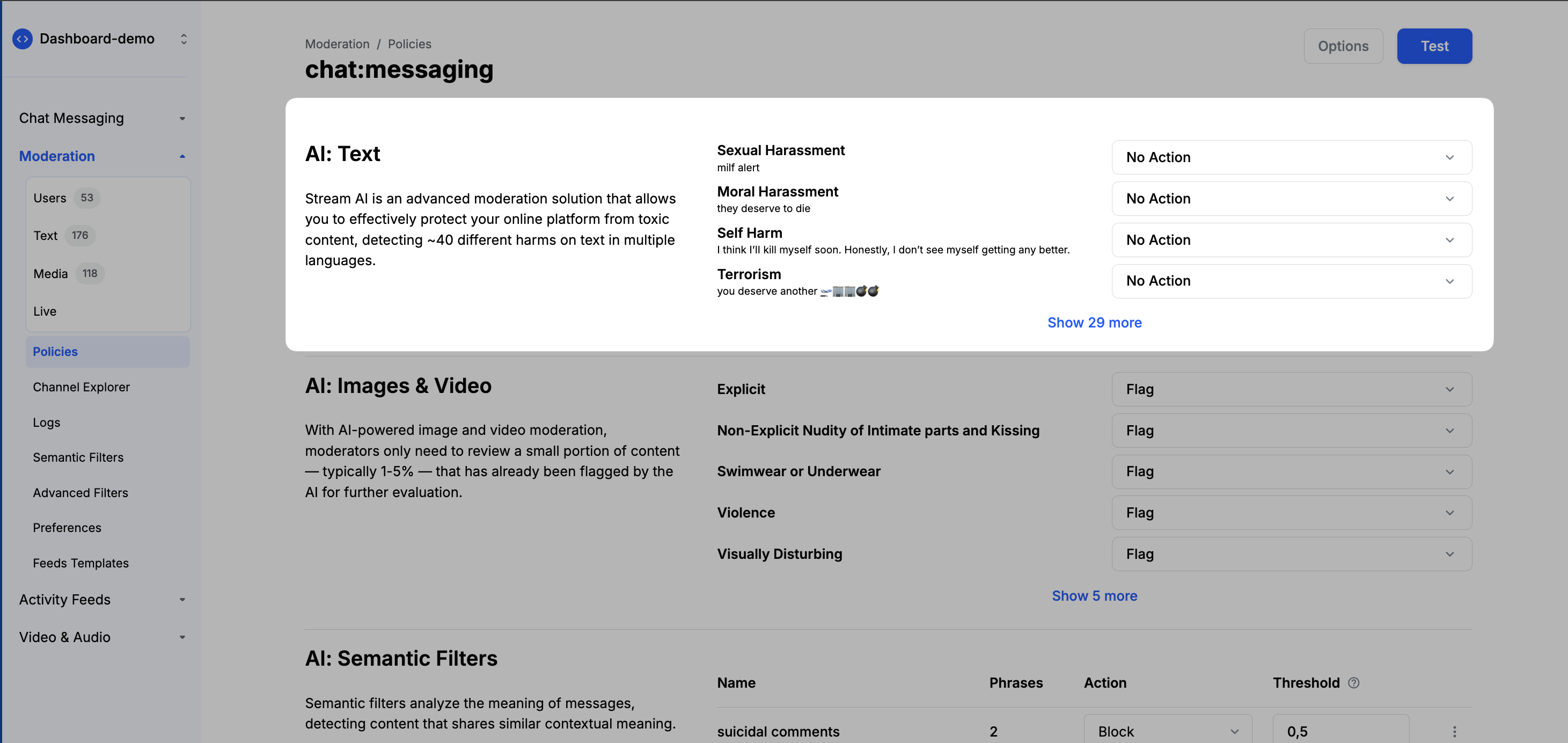Screen dimensions: 1568x743
Task: Open the Violence Flag dropdown
Action: (x=1291, y=513)
